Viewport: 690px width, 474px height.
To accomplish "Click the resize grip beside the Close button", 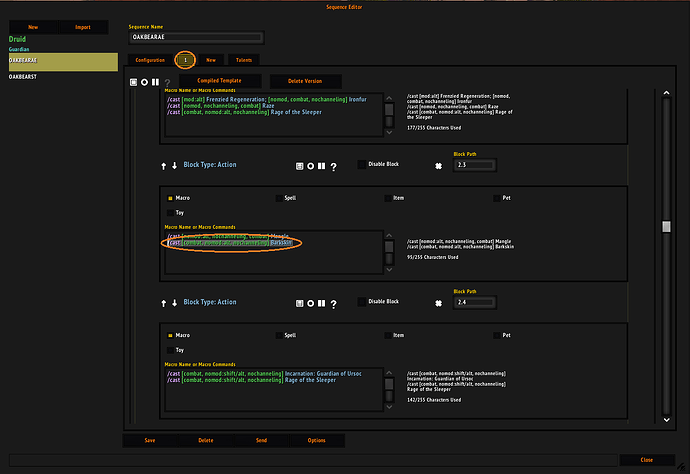I will coord(681,467).
